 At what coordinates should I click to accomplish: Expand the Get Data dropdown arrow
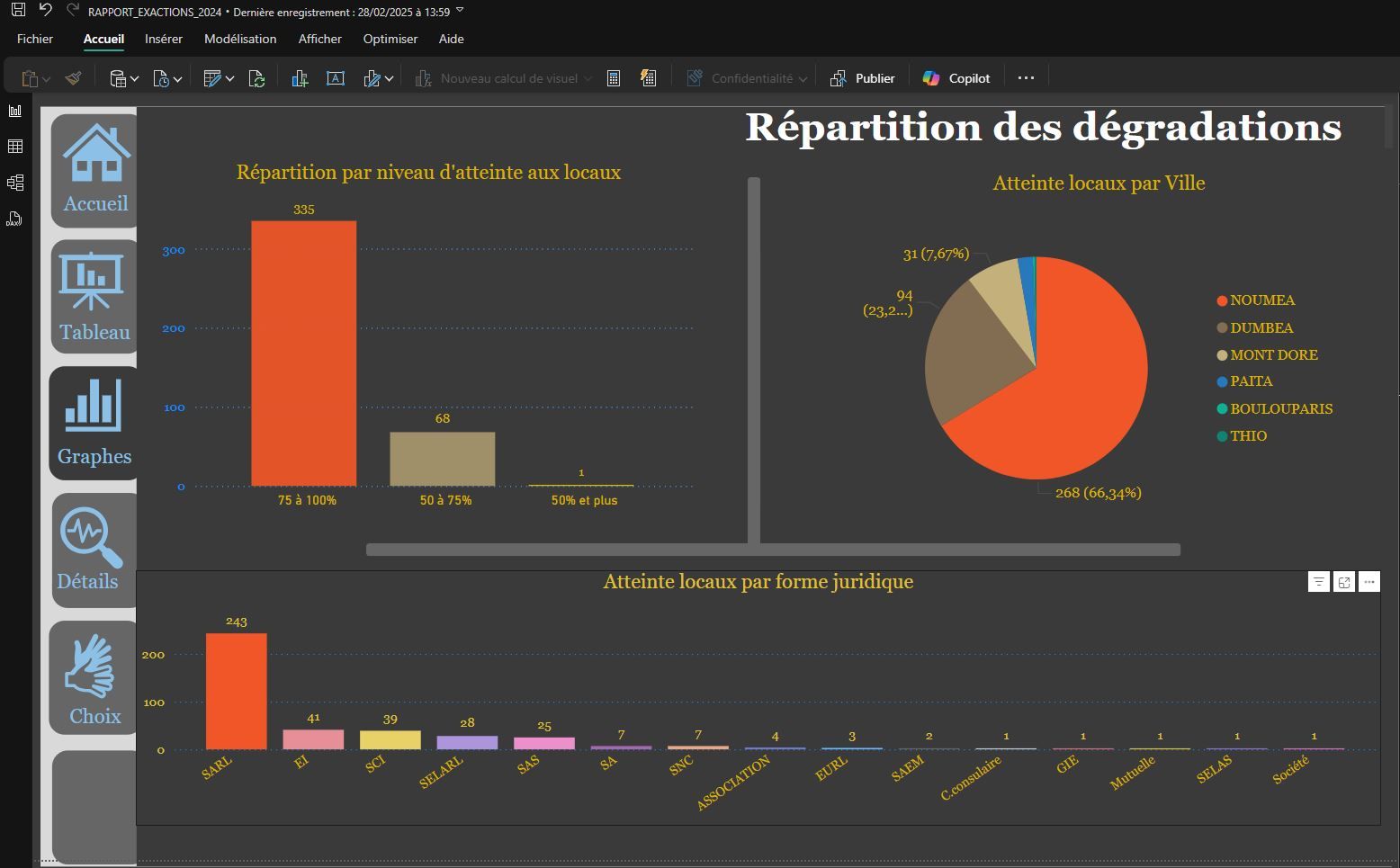[134, 79]
